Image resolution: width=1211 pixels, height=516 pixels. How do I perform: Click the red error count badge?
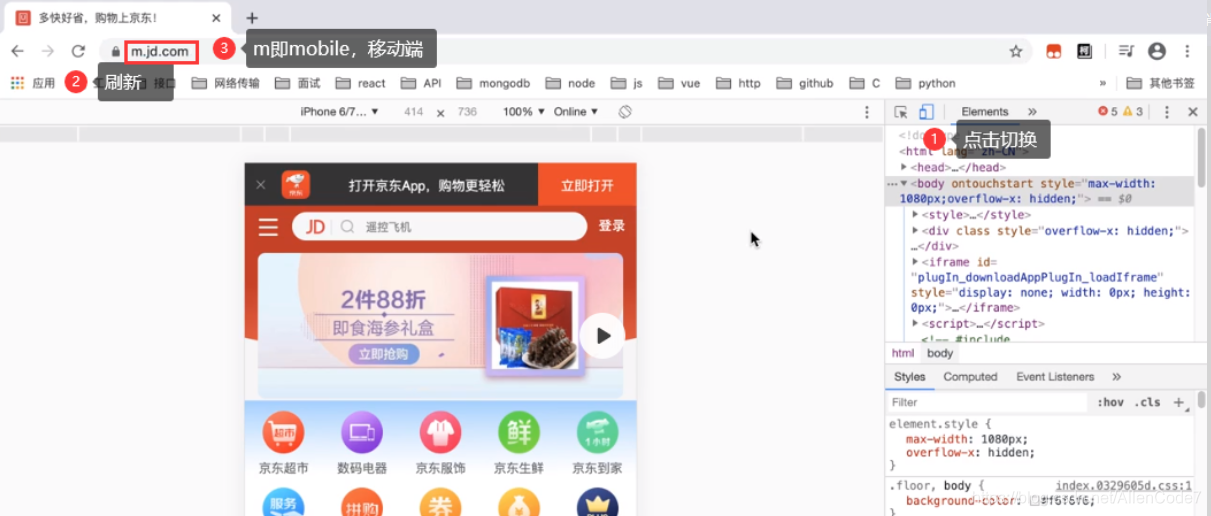click(x=1108, y=112)
